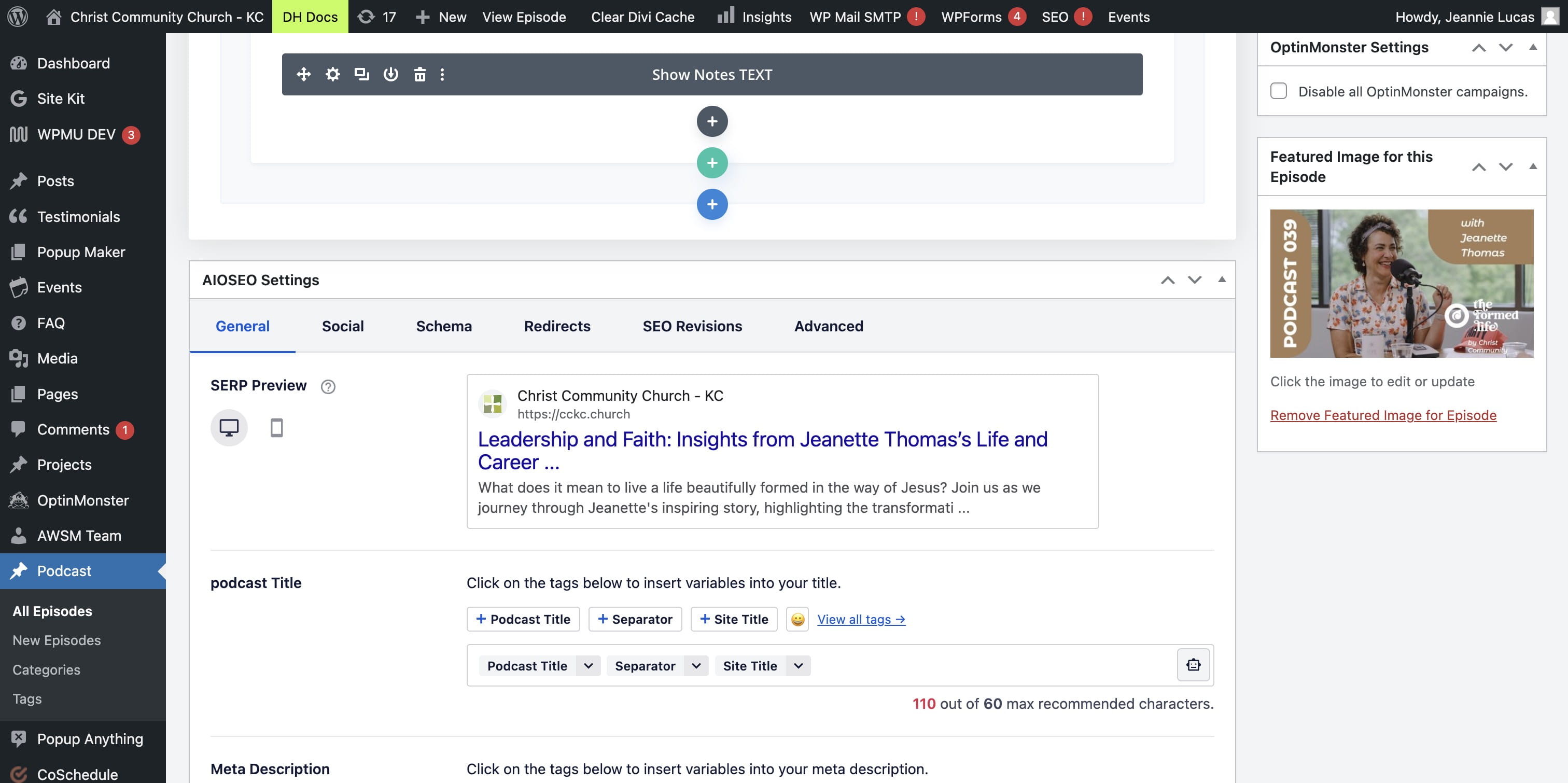Open Dashboard in the sidebar
1568x783 pixels.
click(x=83, y=63)
